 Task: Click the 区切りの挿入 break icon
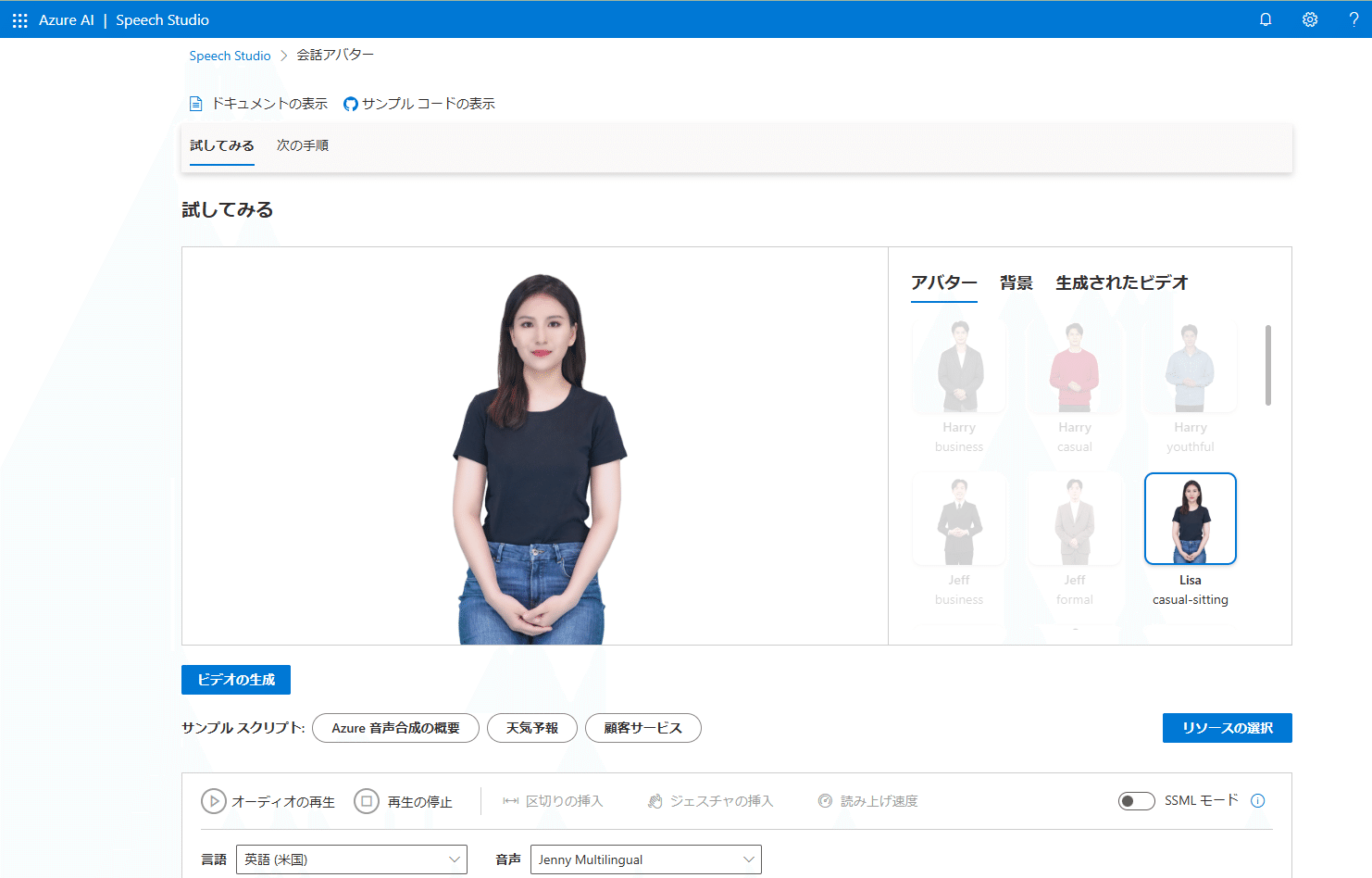(510, 801)
